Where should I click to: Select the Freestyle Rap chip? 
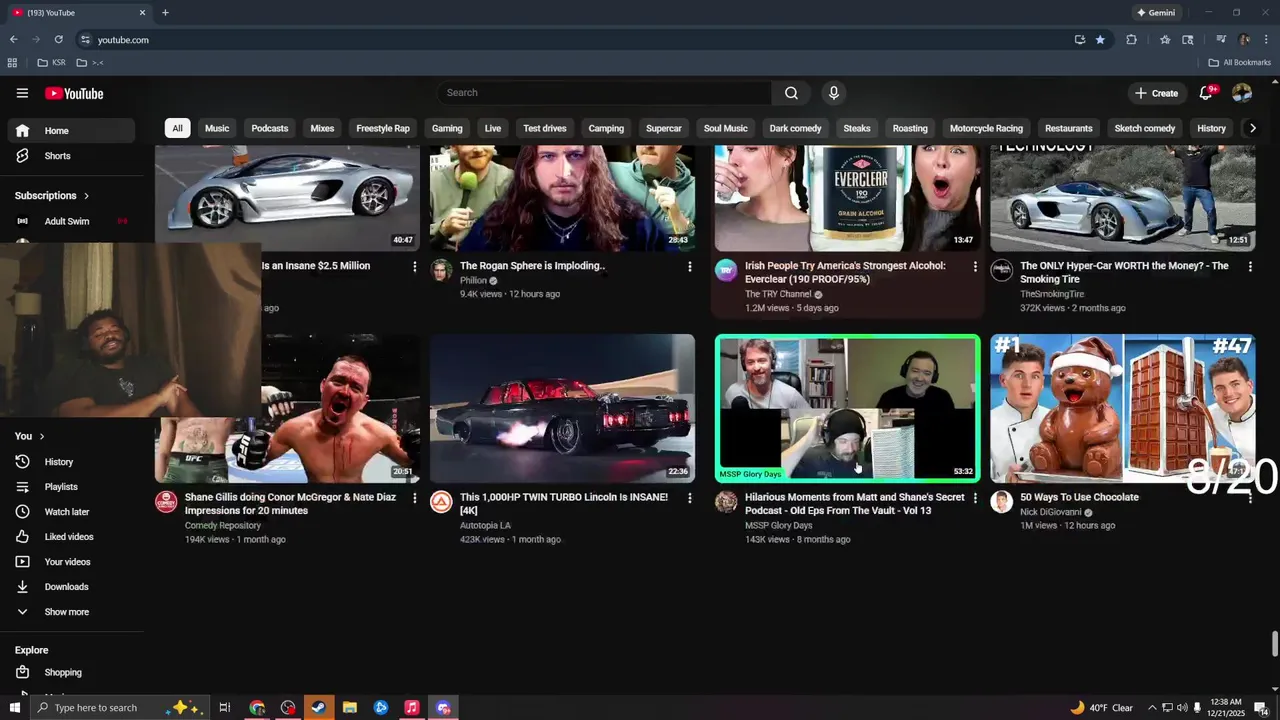(x=383, y=128)
